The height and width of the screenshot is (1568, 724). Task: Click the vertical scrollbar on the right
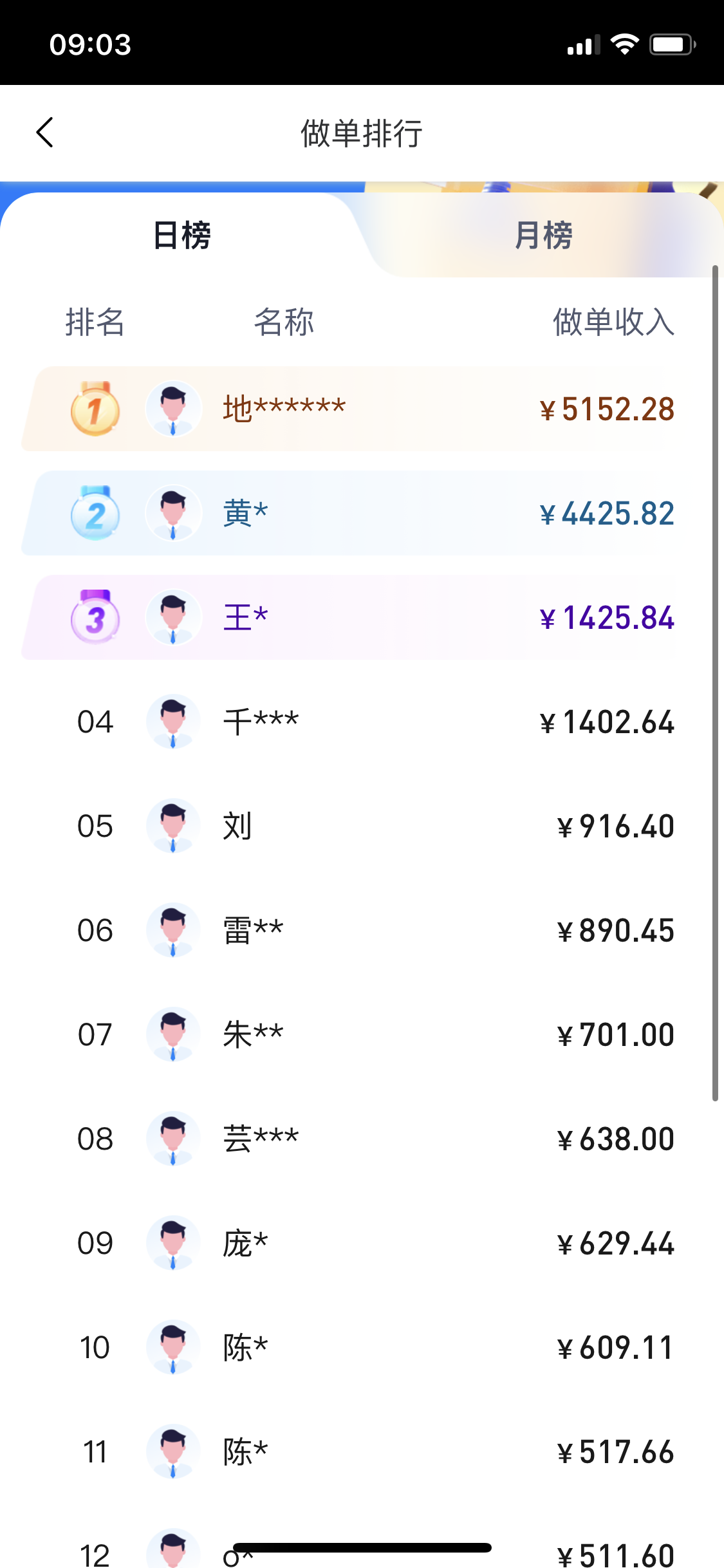[715, 682]
